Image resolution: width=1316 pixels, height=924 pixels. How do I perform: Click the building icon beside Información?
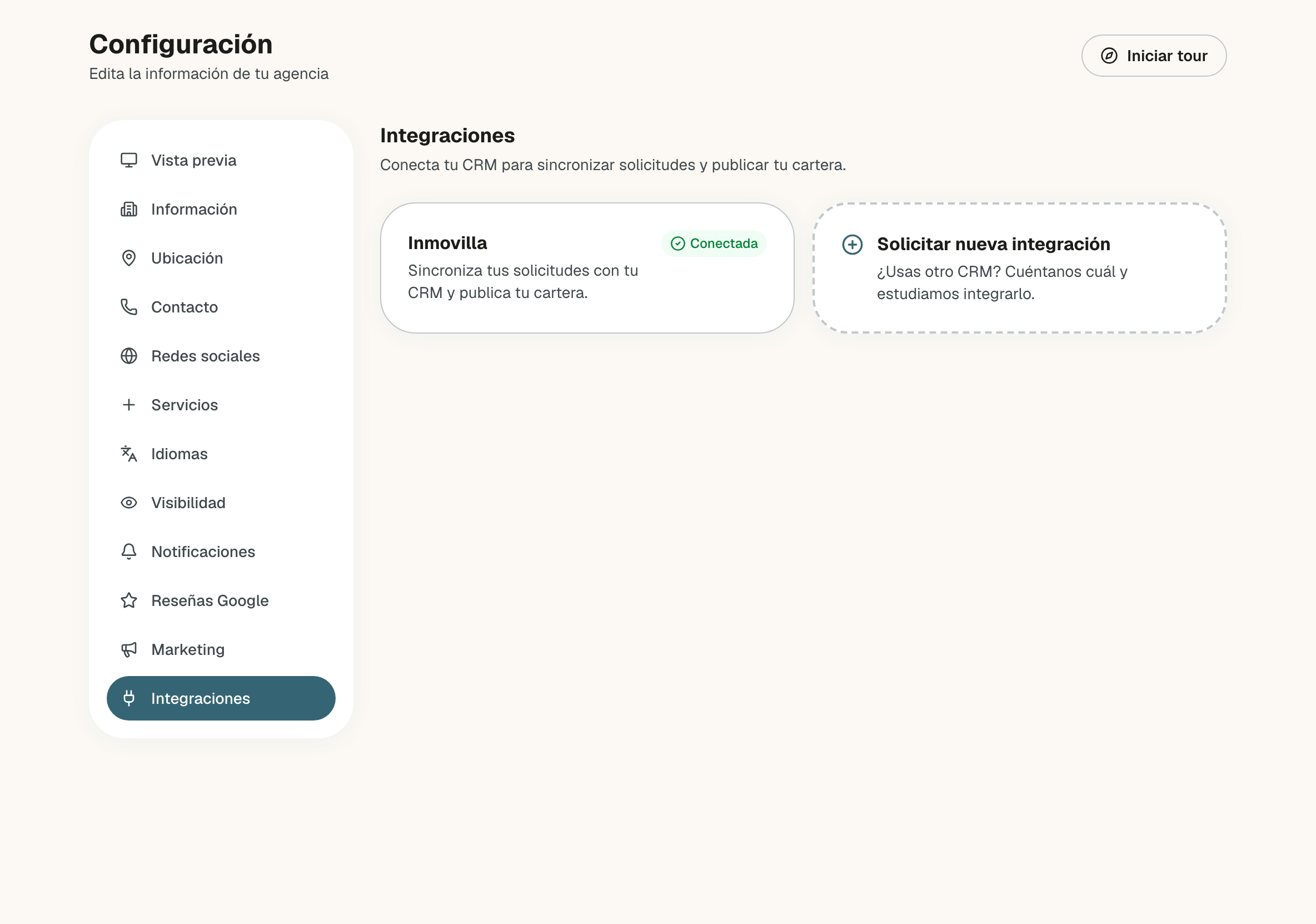[x=129, y=209]
